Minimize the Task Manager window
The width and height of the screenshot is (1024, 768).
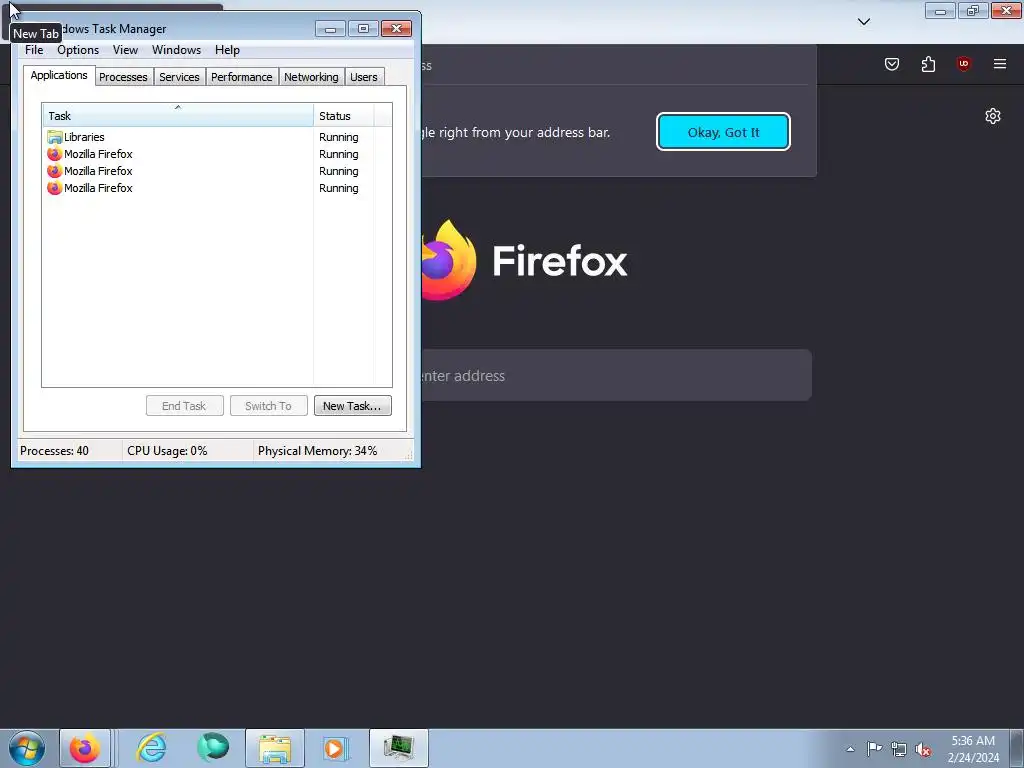tap(330, 29)
